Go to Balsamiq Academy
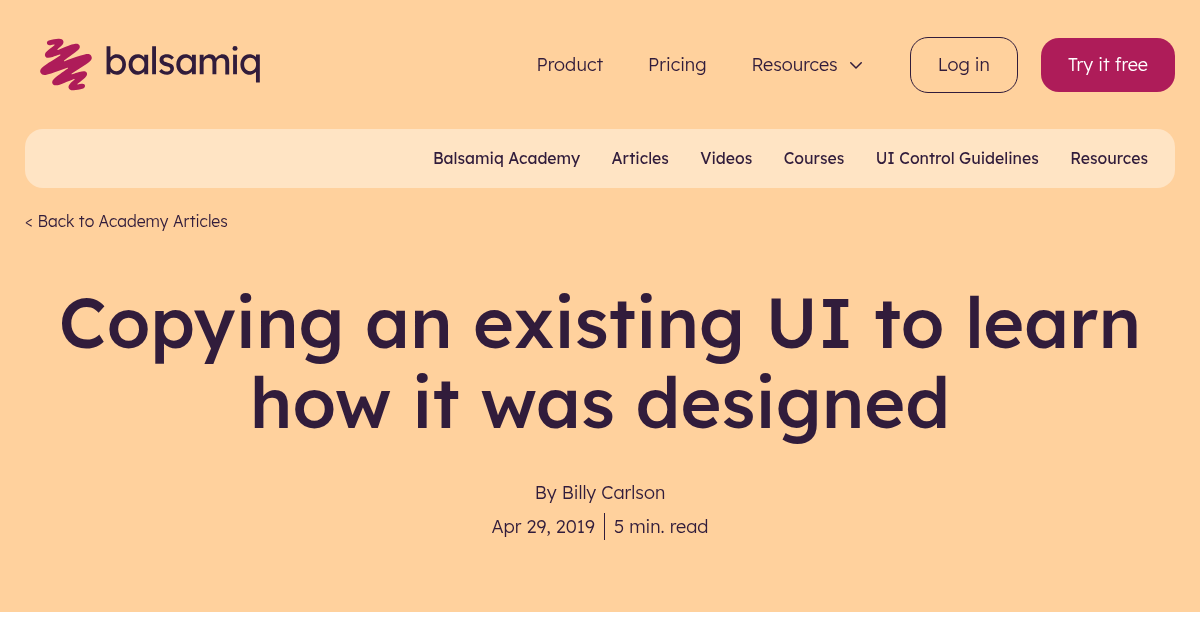Image resolution: width=1200 pixels, height=627 pixels. (506, 158)
